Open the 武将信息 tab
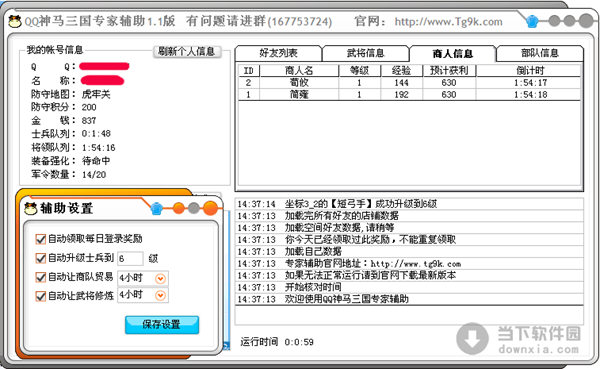This screenshot has height=369, width=600. pos(365,53)
